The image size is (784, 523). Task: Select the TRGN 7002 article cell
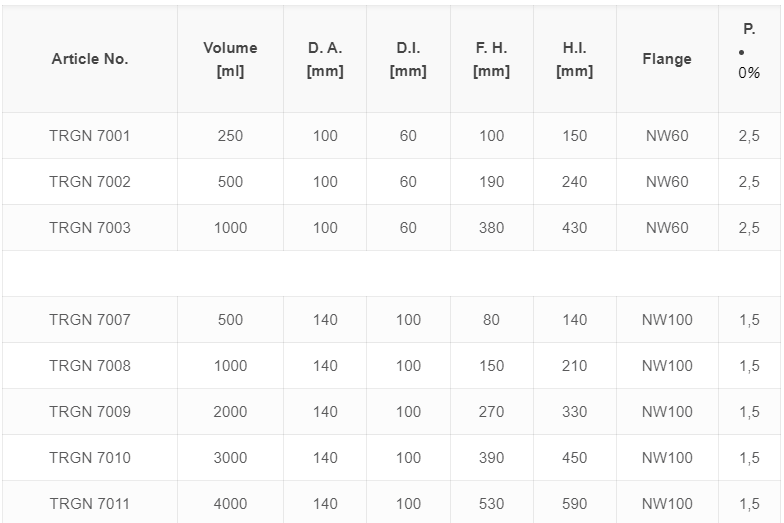coord(90,182)
